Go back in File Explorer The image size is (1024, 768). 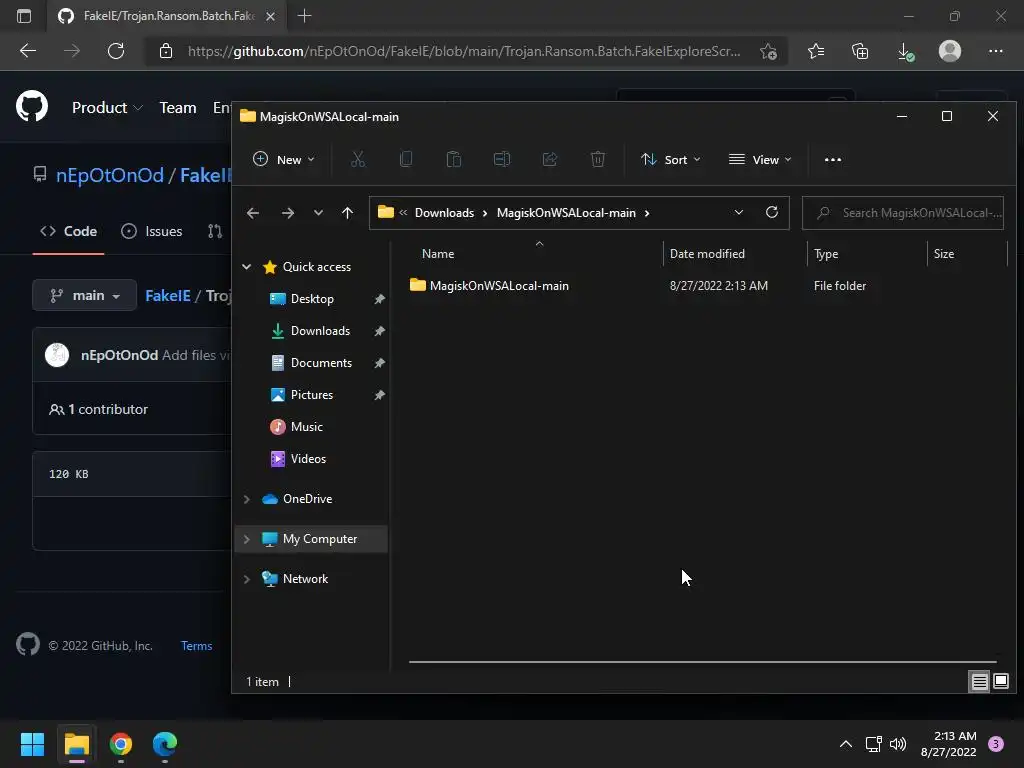click(x=253, y=213)
